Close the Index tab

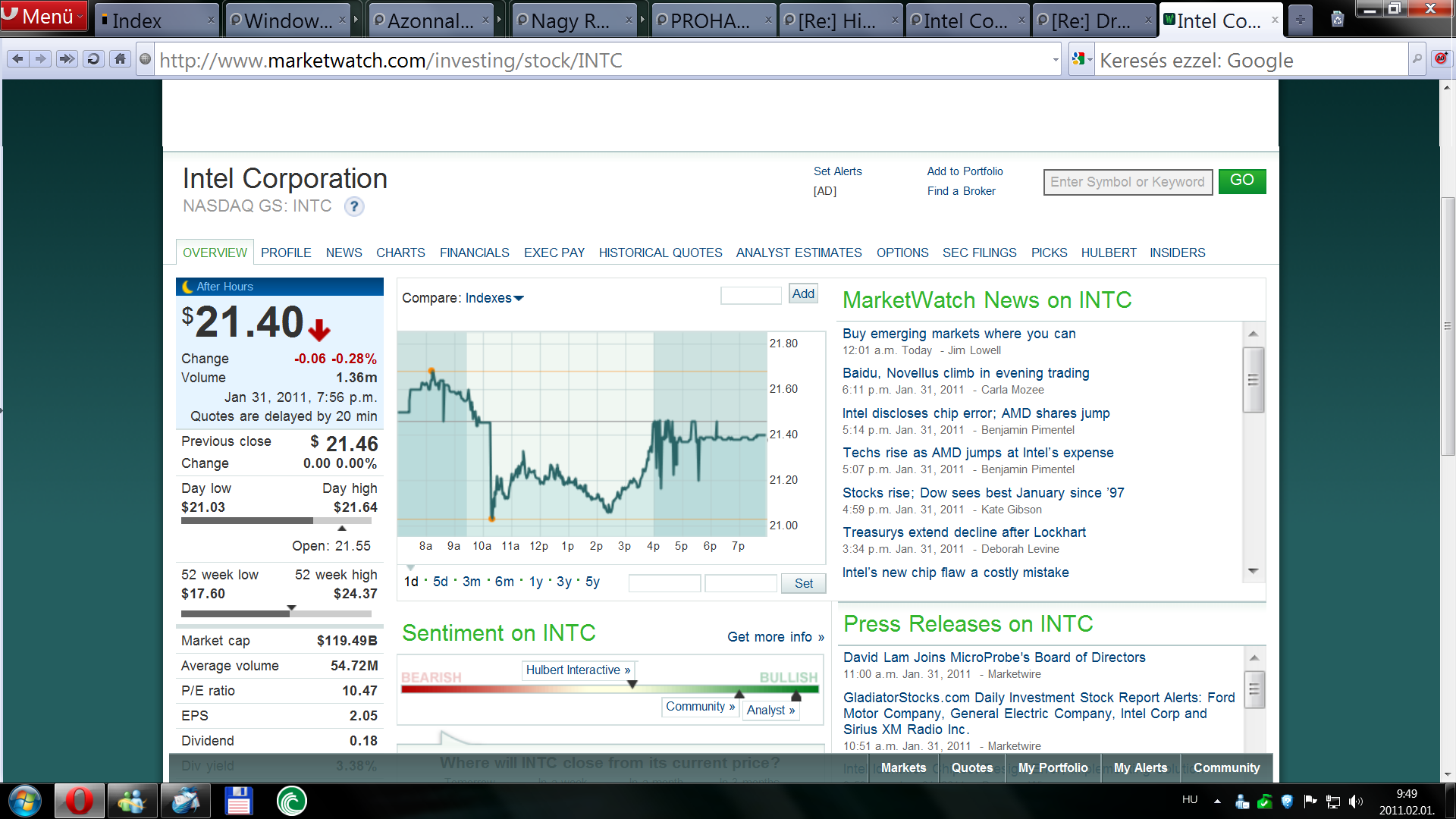tap(211, 20)
